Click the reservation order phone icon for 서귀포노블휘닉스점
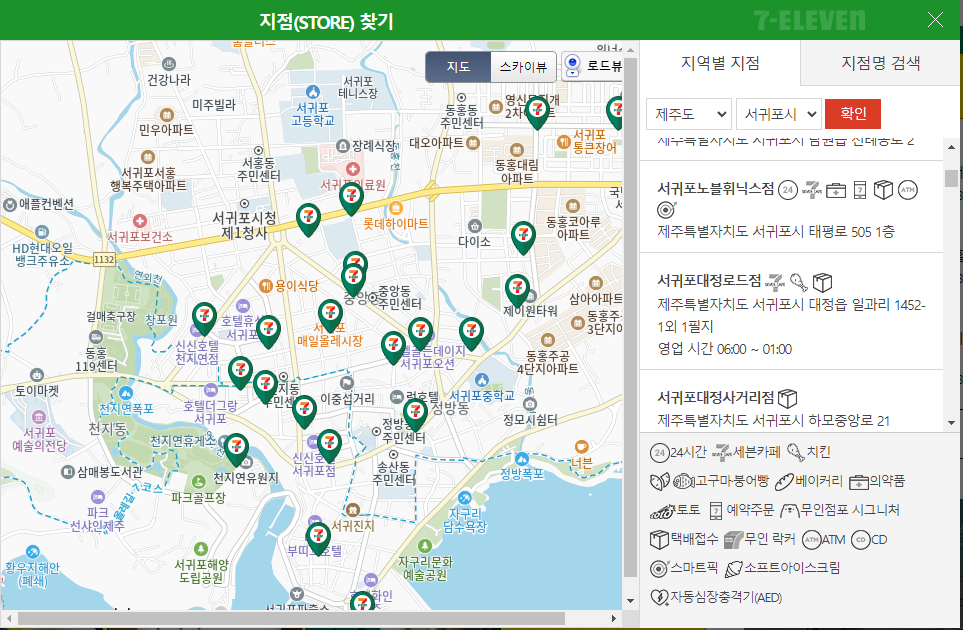The height and width of the screenshot is (630, 963). pyautogui.click(x=860, y=190)
